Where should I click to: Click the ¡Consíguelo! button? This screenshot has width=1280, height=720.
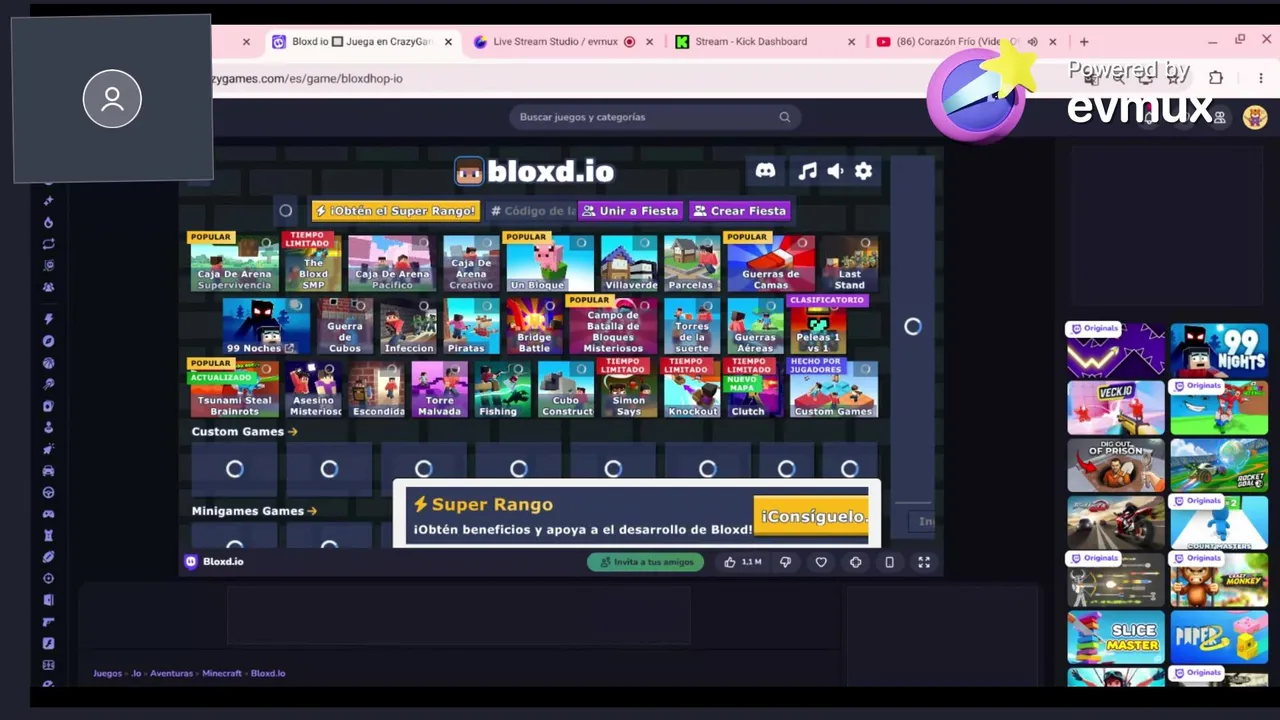click(x=812, y=516)
